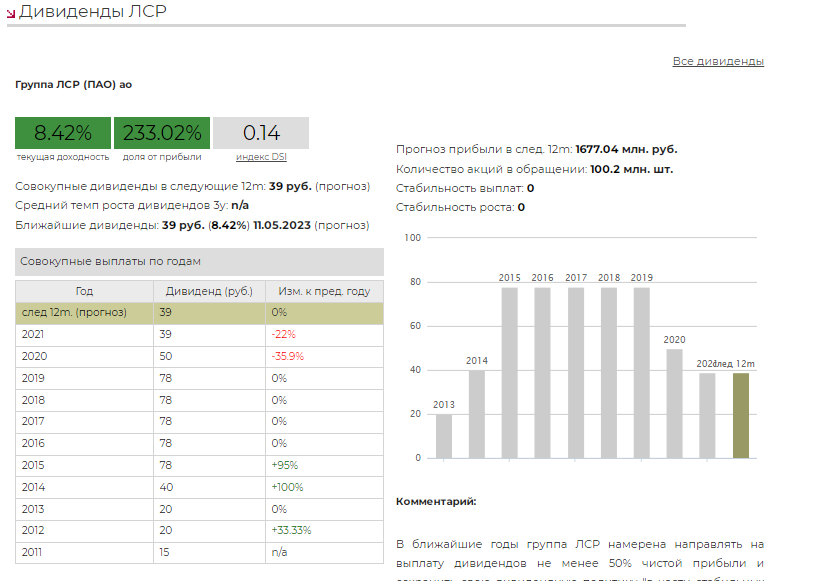Image resolution: width=823 pixels, height=581 pixels.
Task: Click the red arrow icon beside Дивиденды ЛСР
Action: (x=10, y=14)
